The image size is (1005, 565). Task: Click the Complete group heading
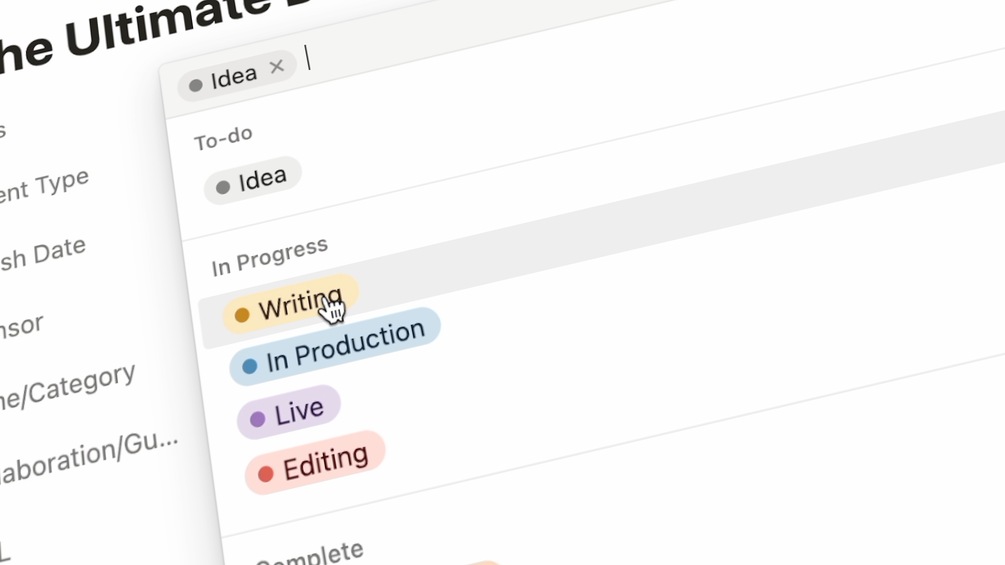(x=310, y=553)
